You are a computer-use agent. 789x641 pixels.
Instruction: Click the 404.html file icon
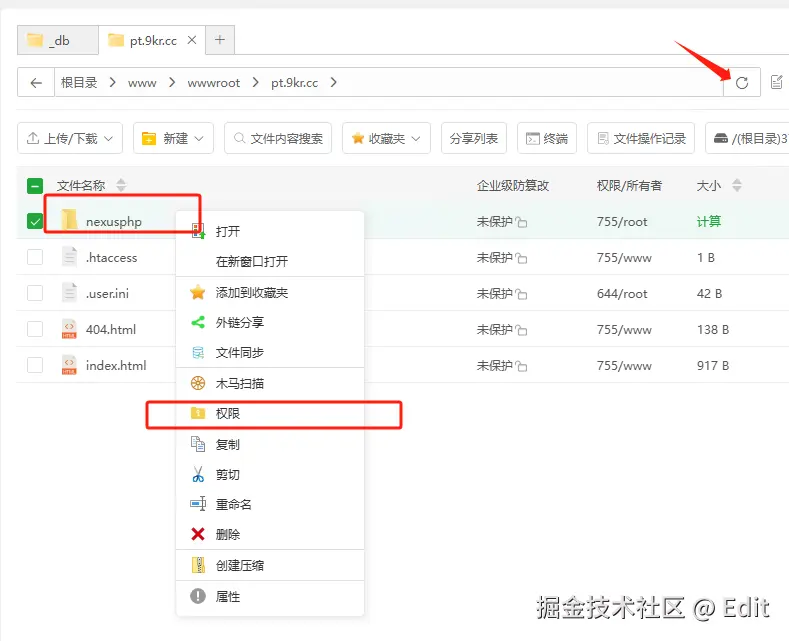[69, 329]
